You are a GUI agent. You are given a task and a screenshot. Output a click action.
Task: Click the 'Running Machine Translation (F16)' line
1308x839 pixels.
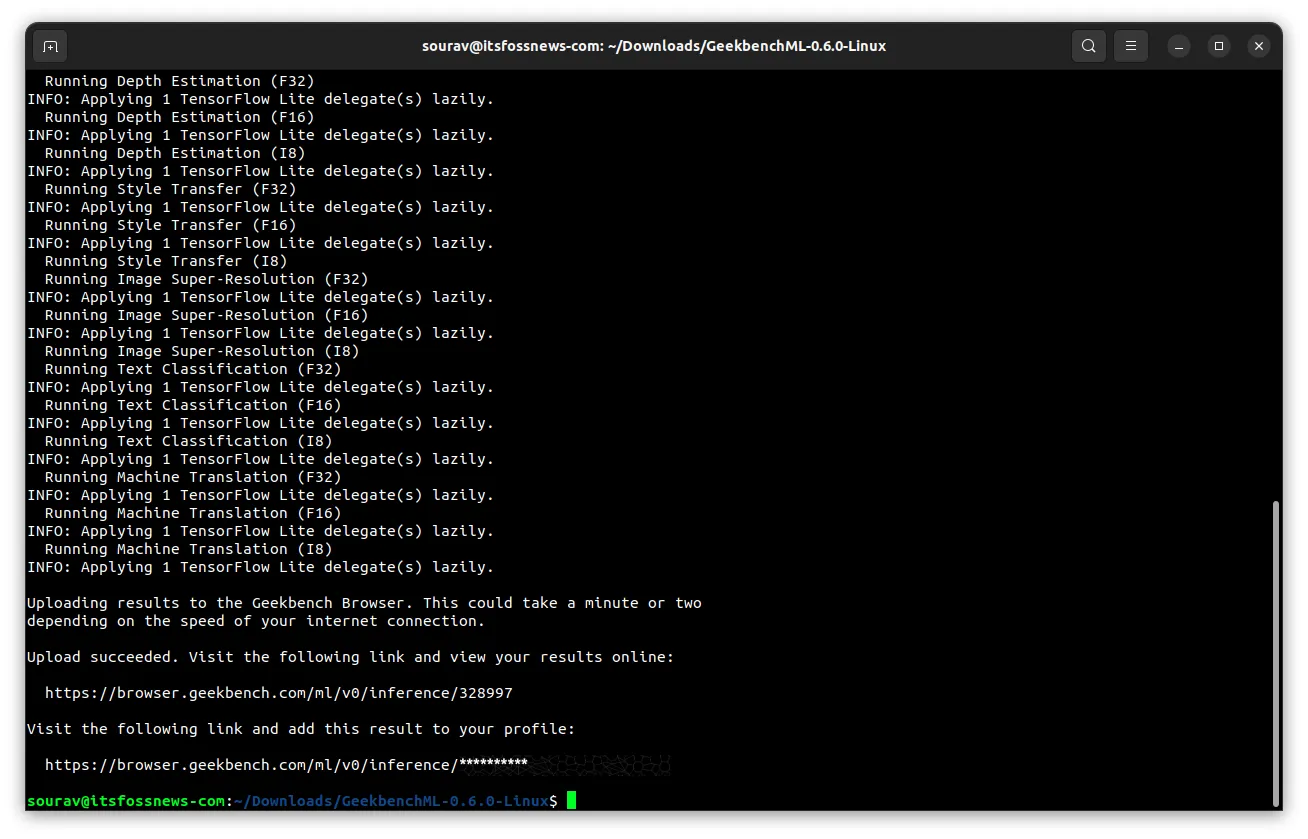coord(193,513)
